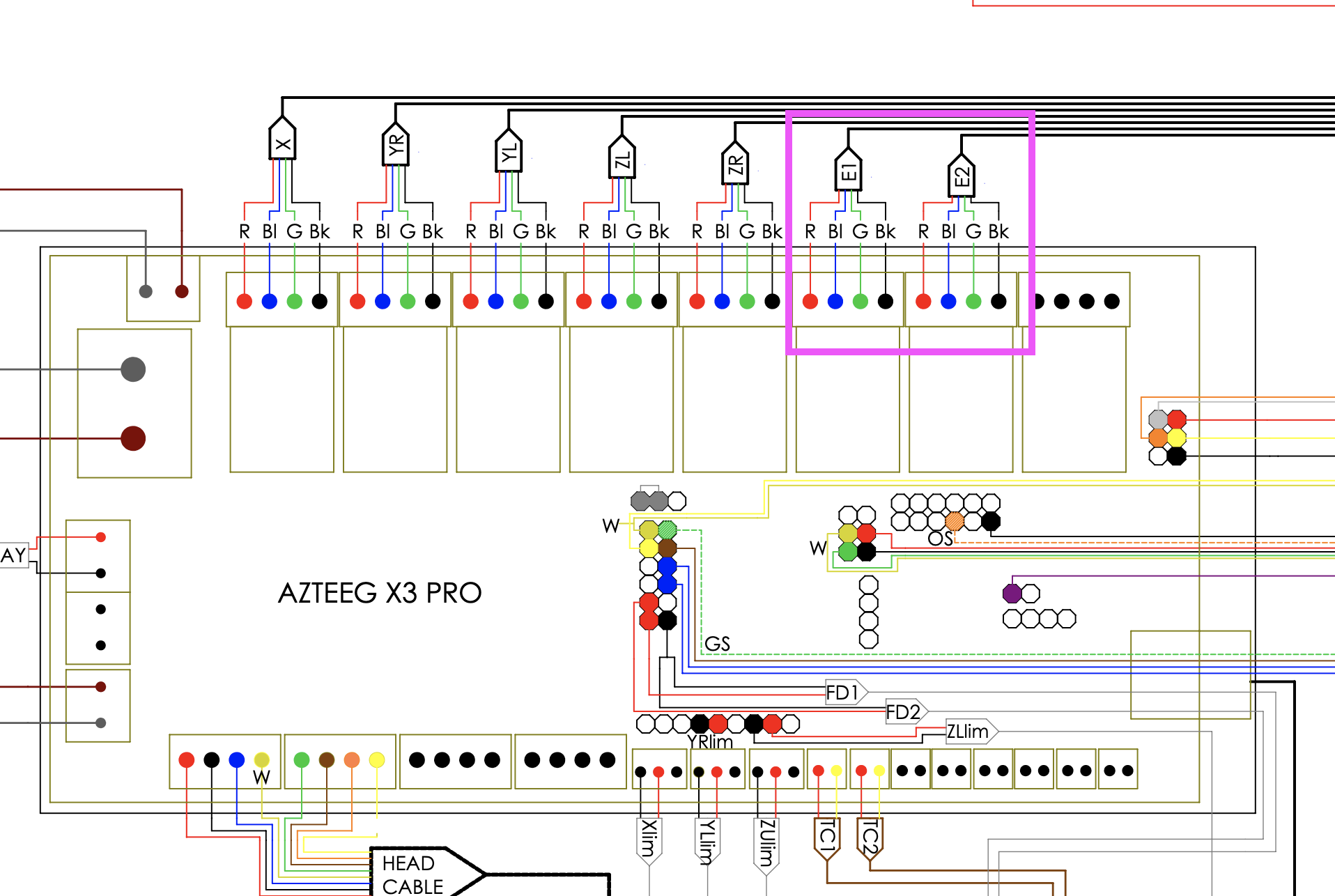The height and width of the screenshot is (896, 1335).
Task: Click the ZUlim connector tag
Action: point(766,842)
